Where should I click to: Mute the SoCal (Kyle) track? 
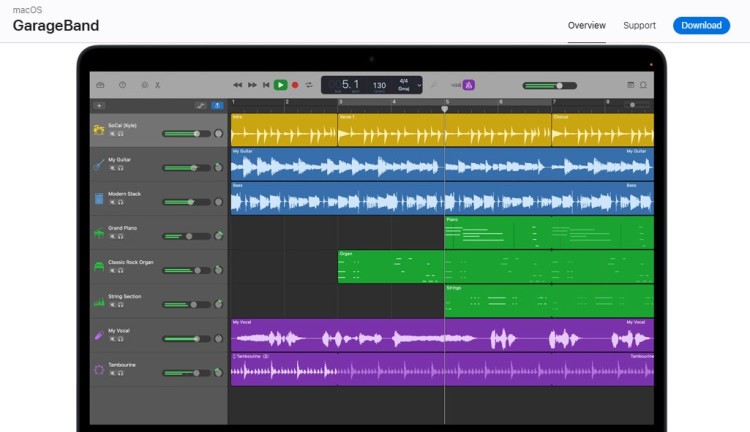(112, 134)
